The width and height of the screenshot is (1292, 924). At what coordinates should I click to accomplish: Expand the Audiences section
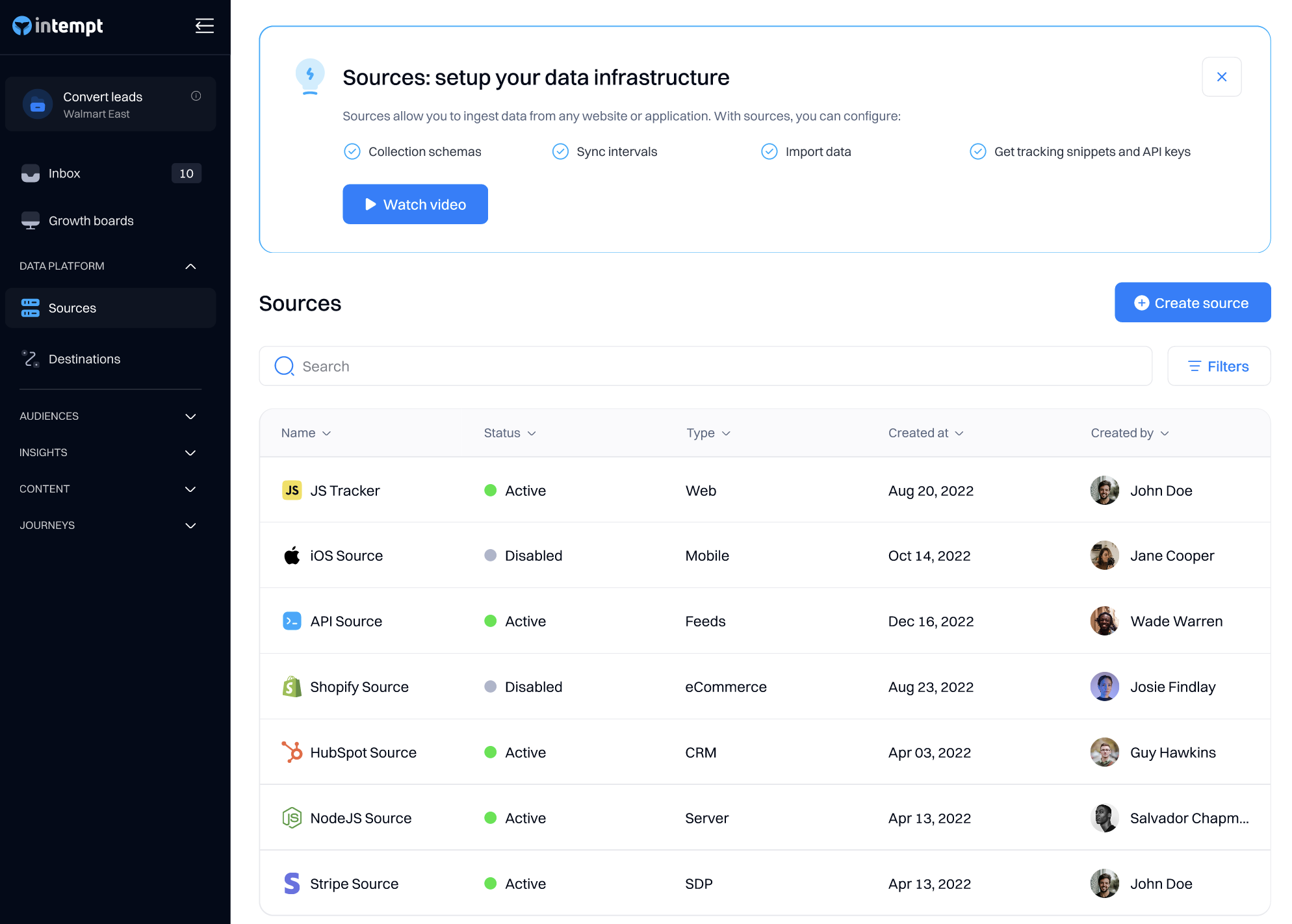pos(190,417)
